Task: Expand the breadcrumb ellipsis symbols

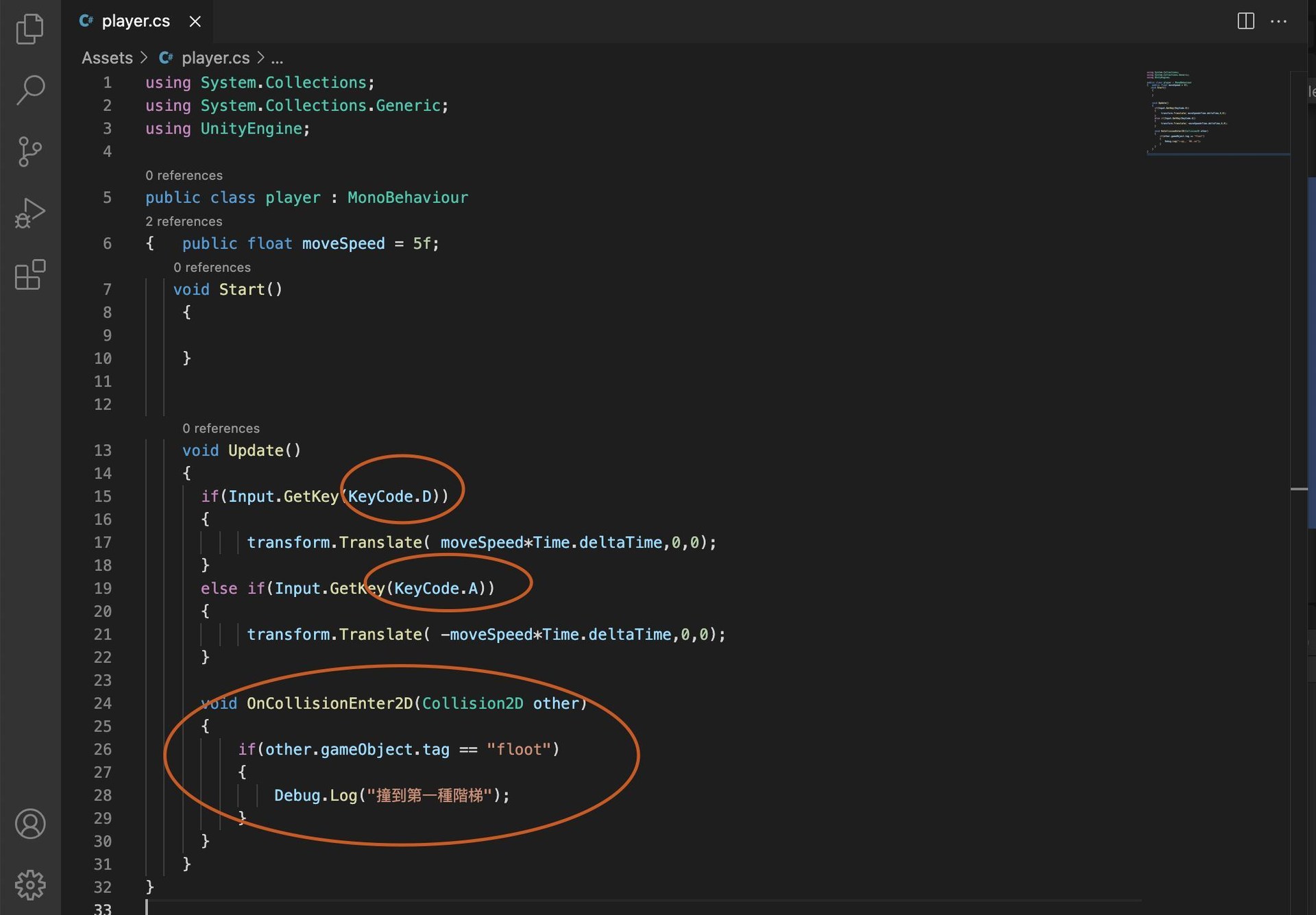Action: pyautogui.click(x=277, y=58)
